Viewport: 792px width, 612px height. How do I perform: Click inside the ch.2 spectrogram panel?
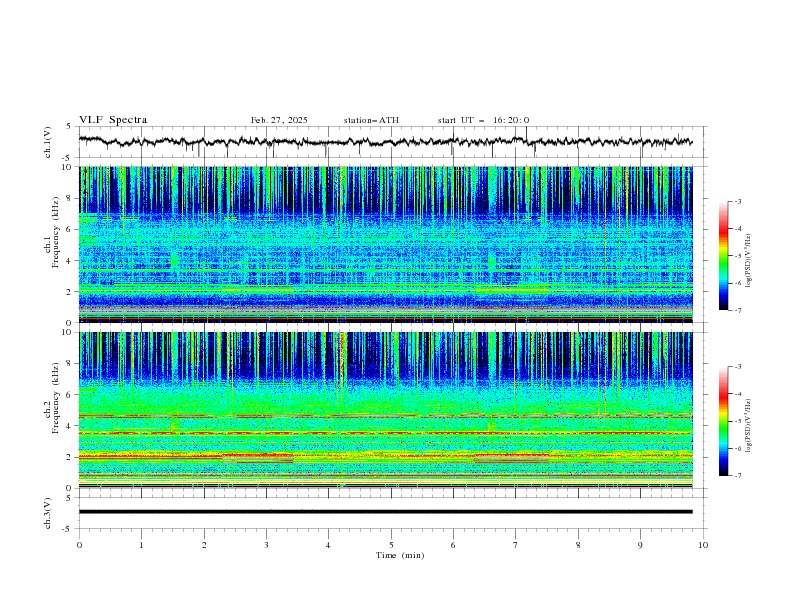[x=385, y=410]
